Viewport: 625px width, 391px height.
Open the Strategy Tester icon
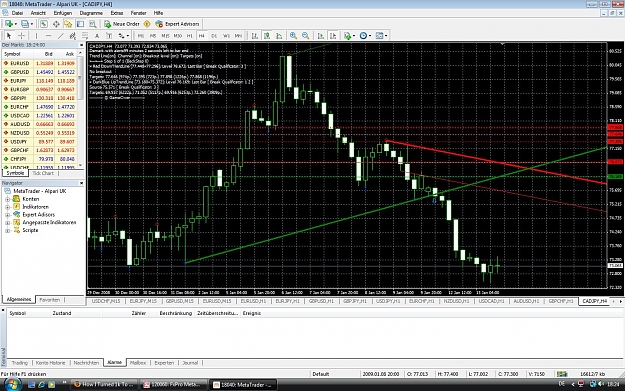pyautogui.click(x=92, y=24)
